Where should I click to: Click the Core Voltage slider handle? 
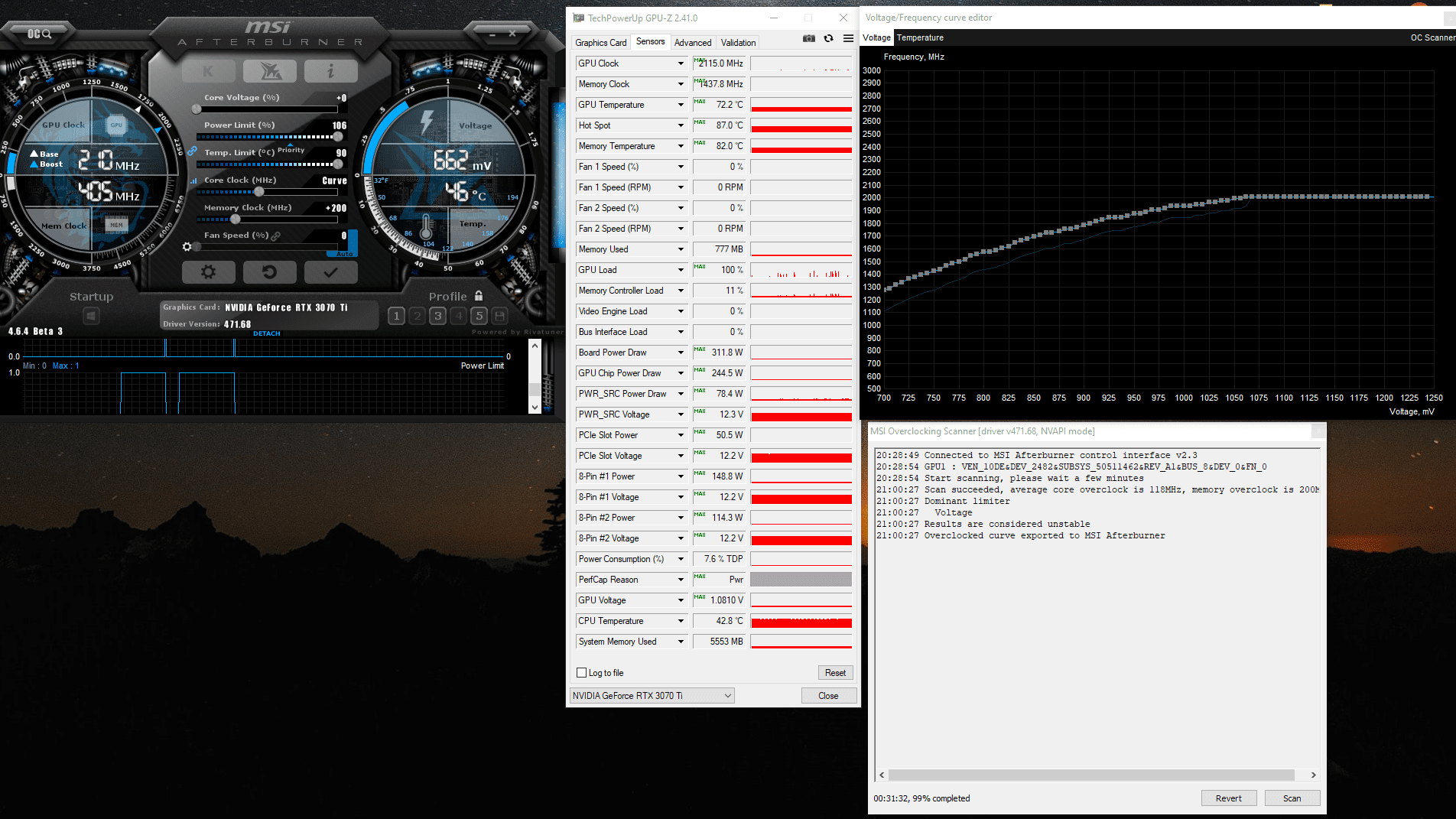point(197,109)
